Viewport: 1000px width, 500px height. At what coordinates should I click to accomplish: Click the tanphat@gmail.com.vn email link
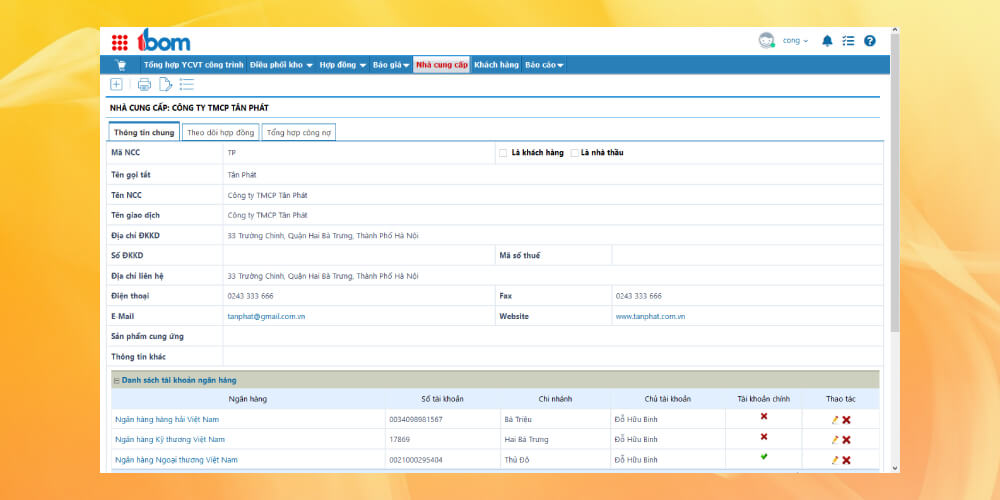(266, 316)
